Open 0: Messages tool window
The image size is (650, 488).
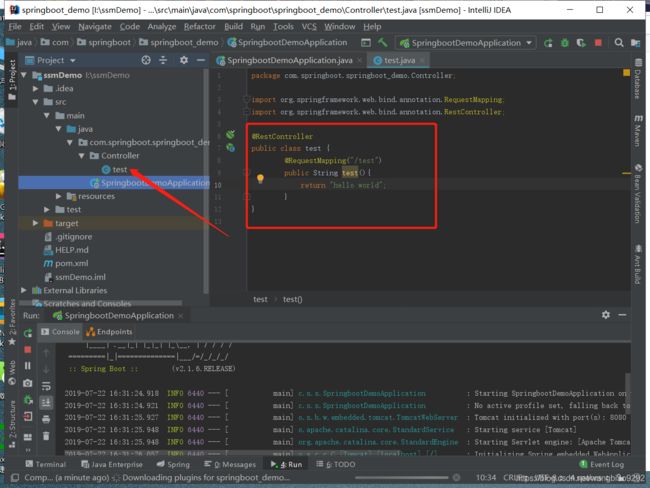pos(230,464)
